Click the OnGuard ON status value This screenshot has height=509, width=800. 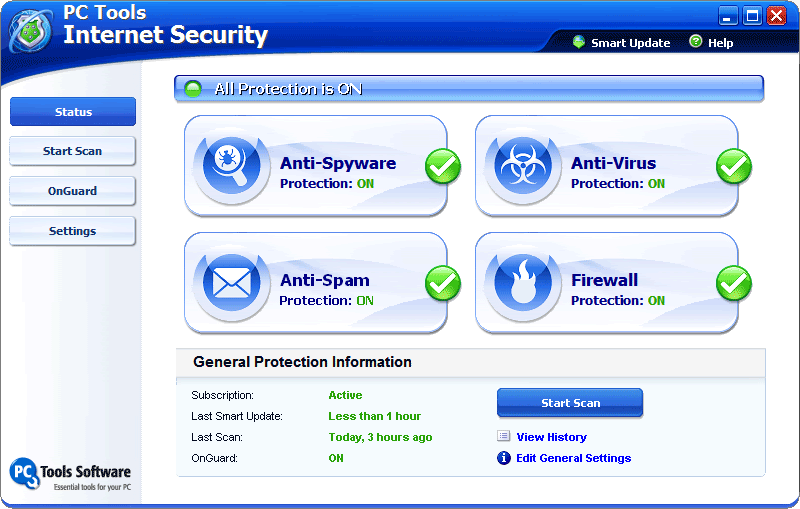(336, 458)
